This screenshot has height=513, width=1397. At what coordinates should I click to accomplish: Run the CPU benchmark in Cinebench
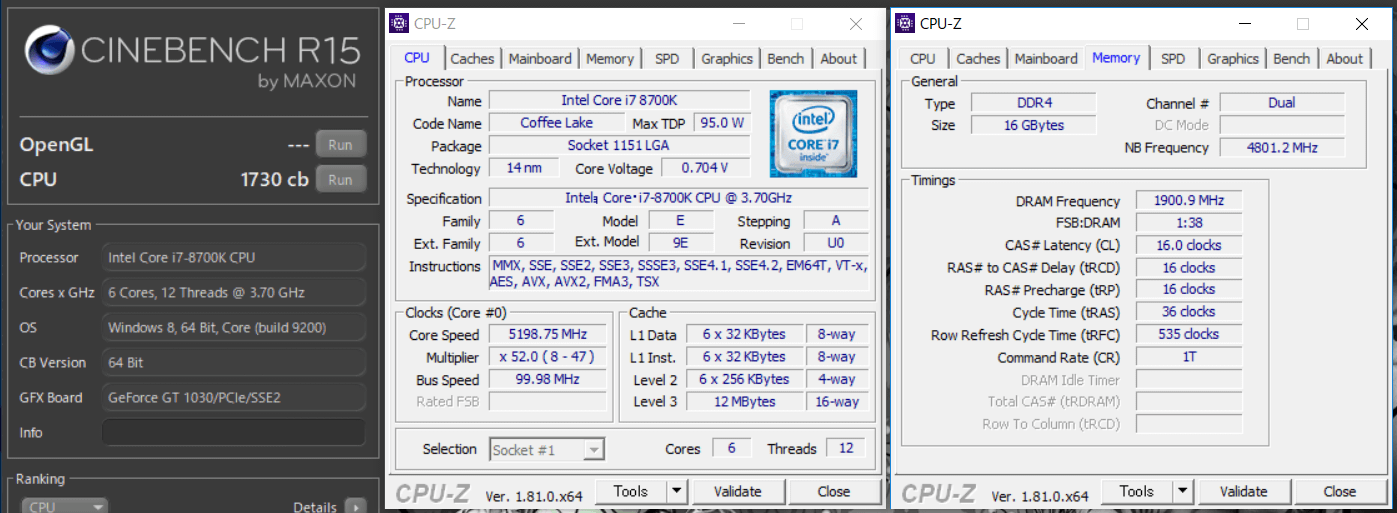coord(340,180)
